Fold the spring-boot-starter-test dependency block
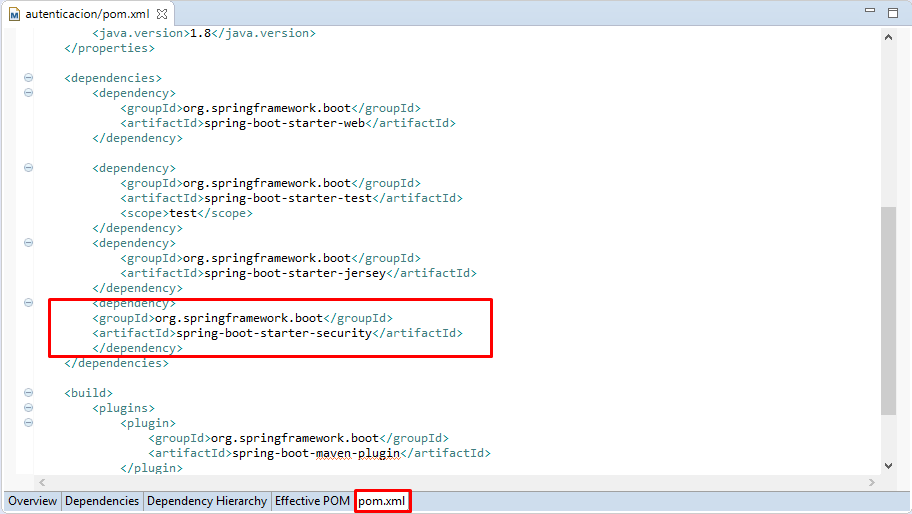Viewport: 912px width, 514px height. point(28,168)
